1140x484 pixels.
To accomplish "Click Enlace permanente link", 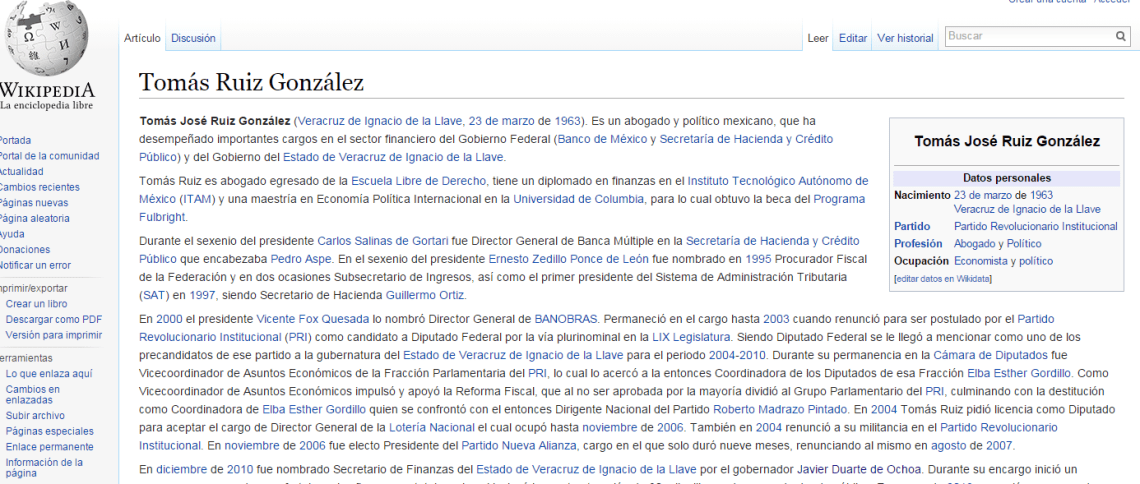I will click(x=49, y=447).
